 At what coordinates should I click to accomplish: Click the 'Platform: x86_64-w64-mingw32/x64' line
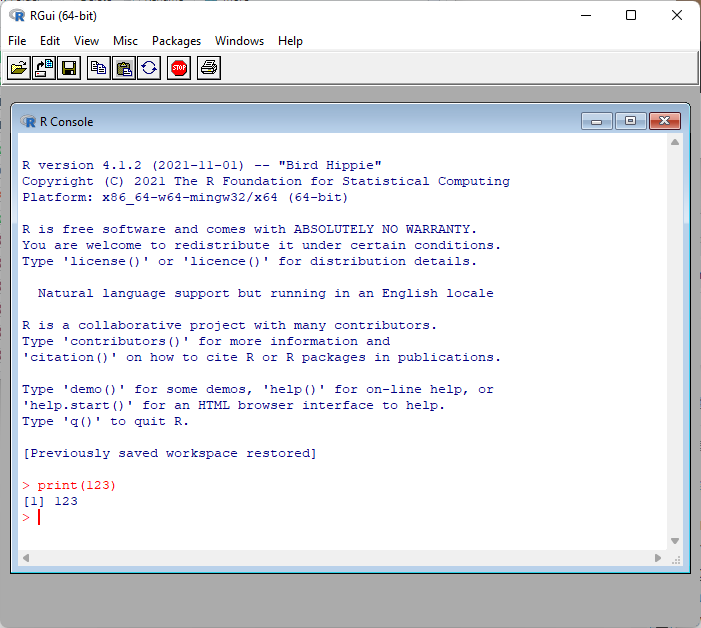coord(185,197)
